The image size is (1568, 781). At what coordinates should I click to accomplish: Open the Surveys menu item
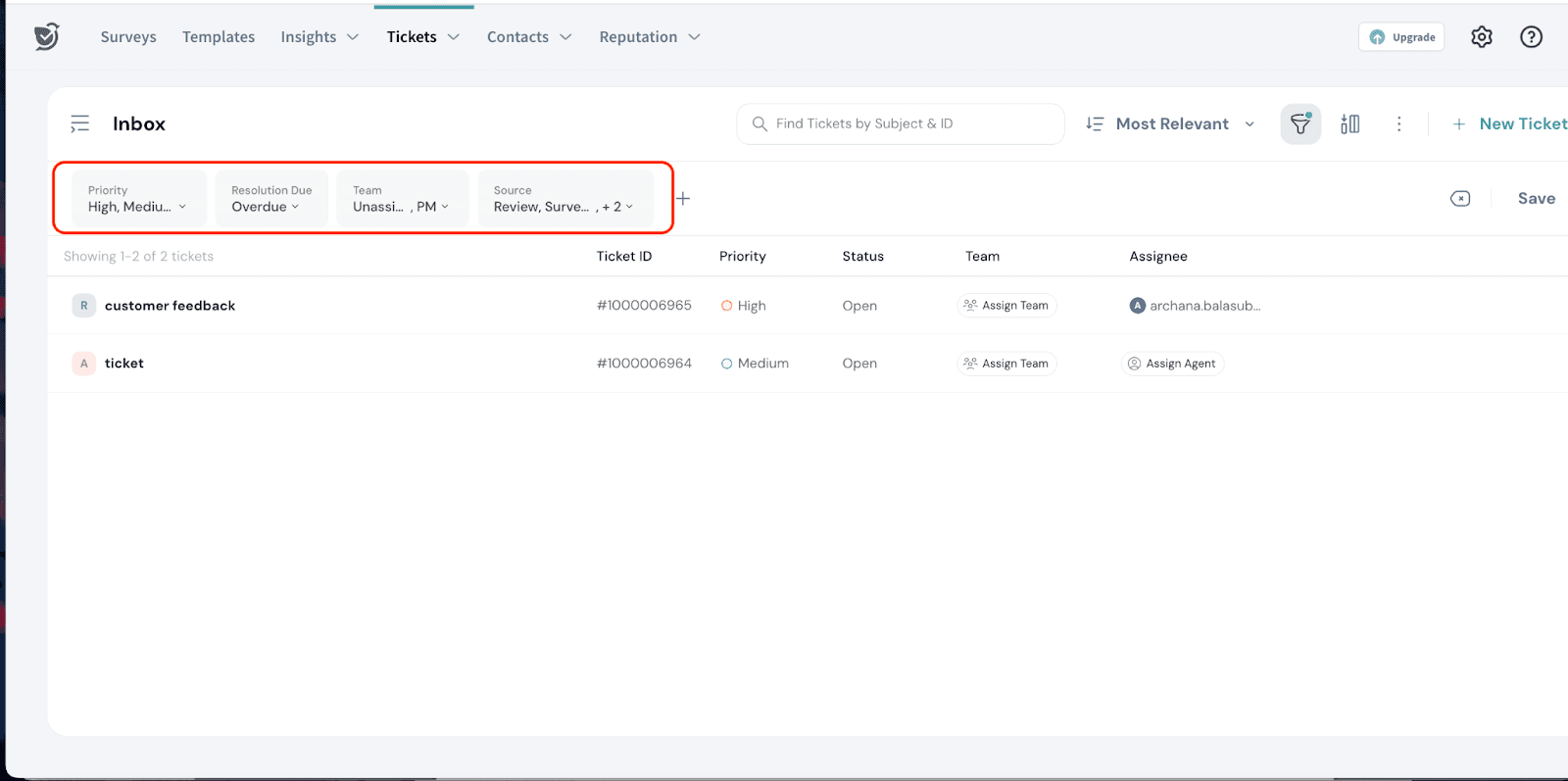128,37
